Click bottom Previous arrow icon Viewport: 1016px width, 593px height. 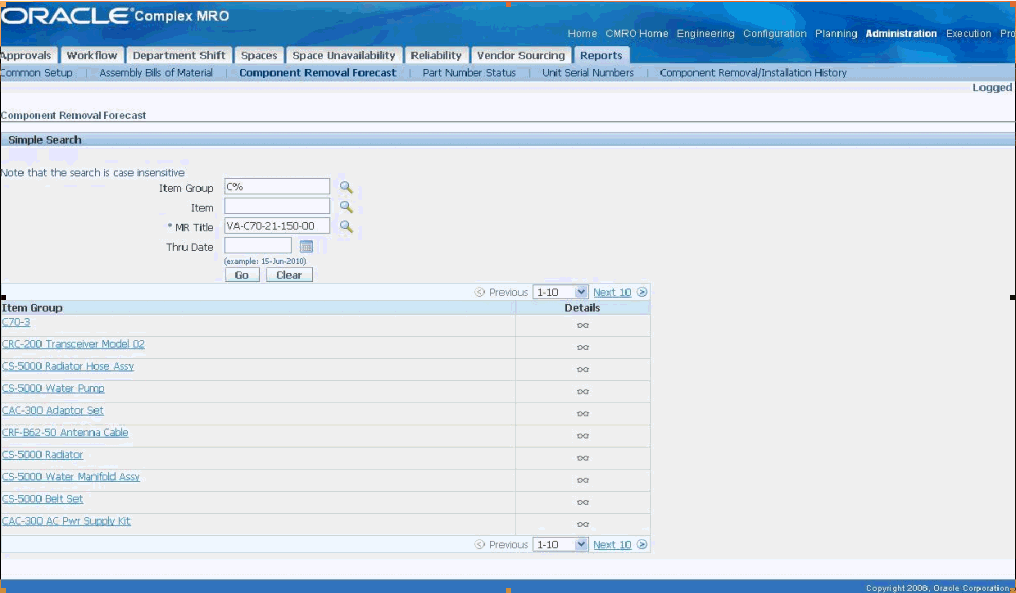pos(480,544)
